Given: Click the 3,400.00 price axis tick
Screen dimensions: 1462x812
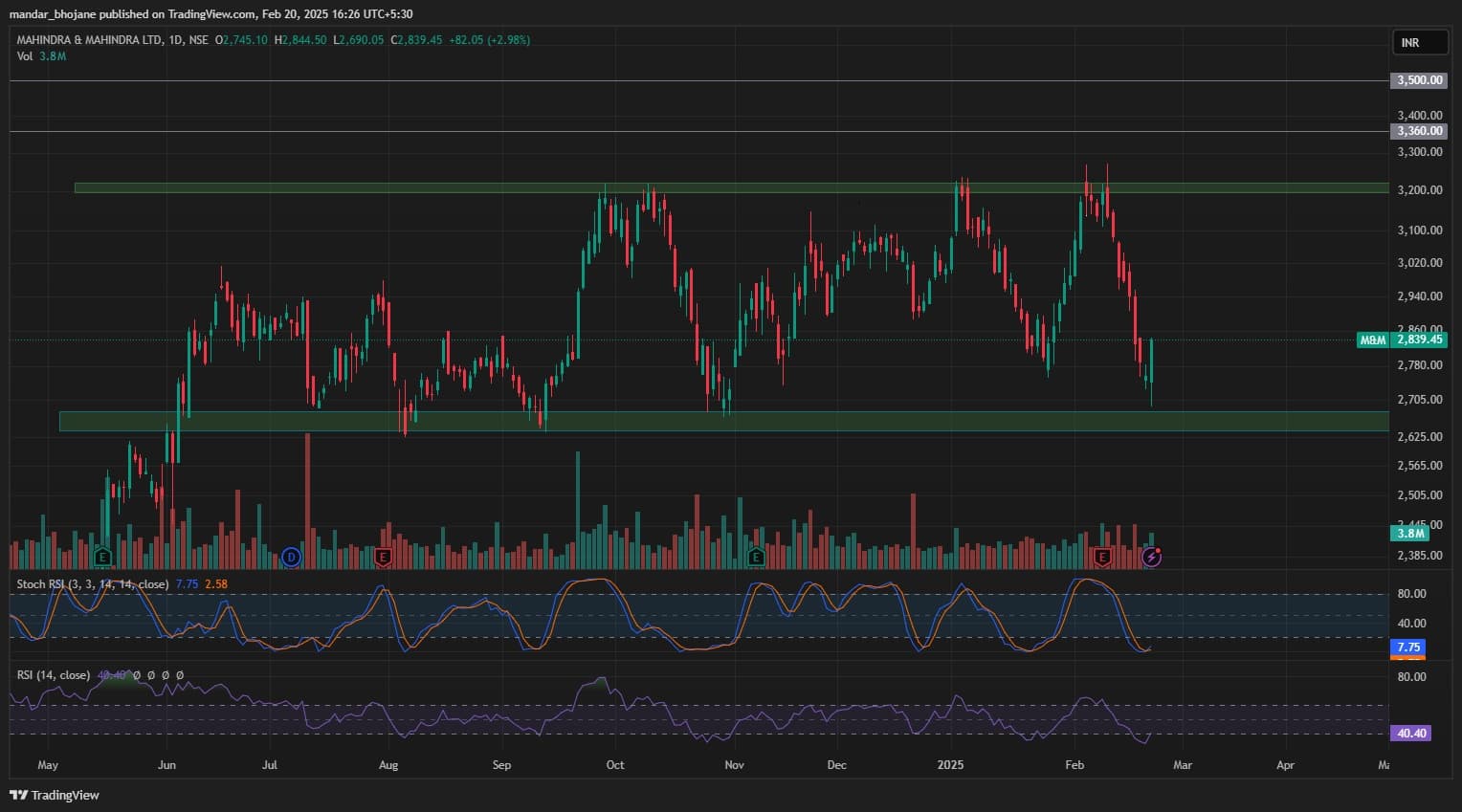Looking at the screenshot, I should [1420, 116].
